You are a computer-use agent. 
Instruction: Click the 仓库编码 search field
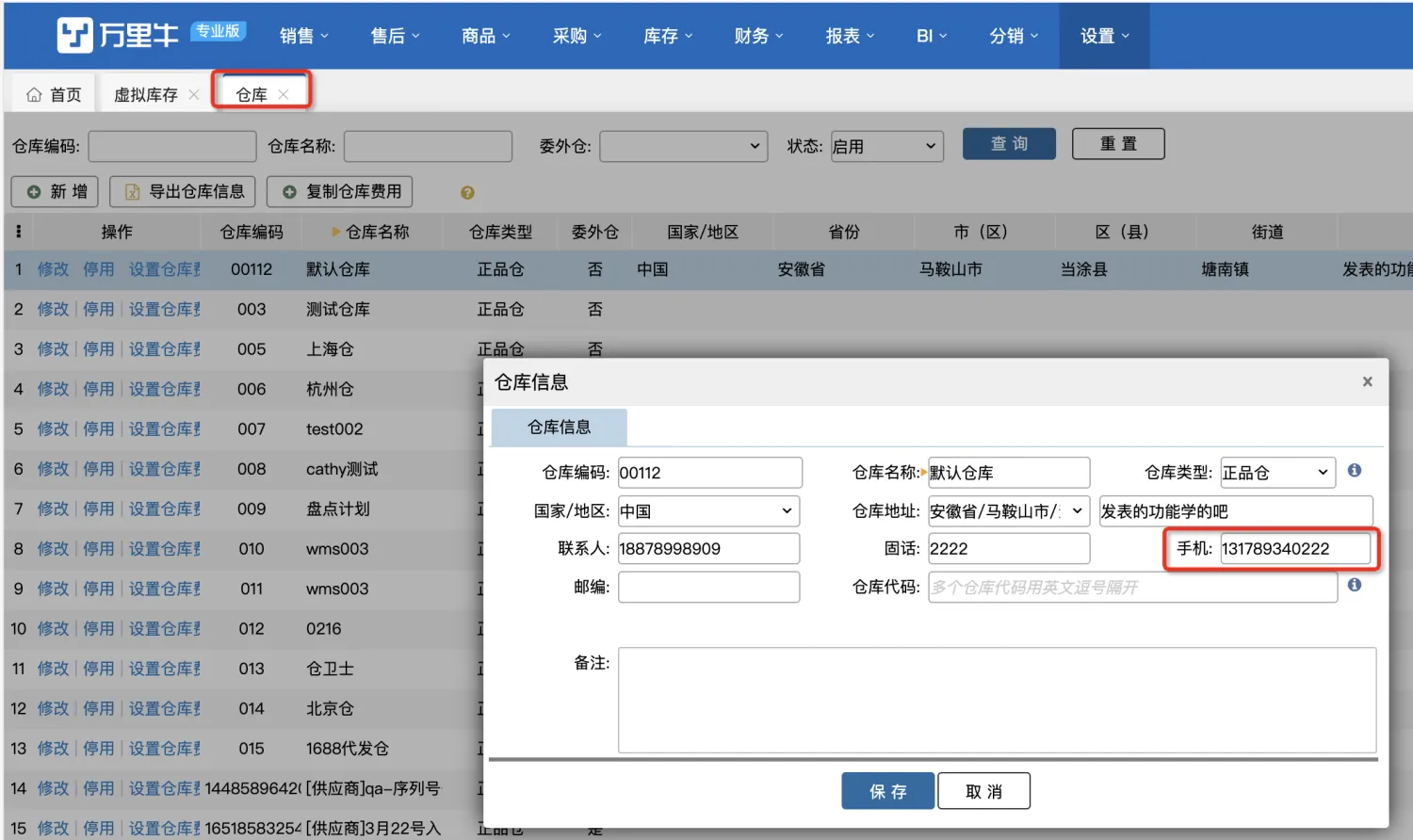tap(172, 146)
